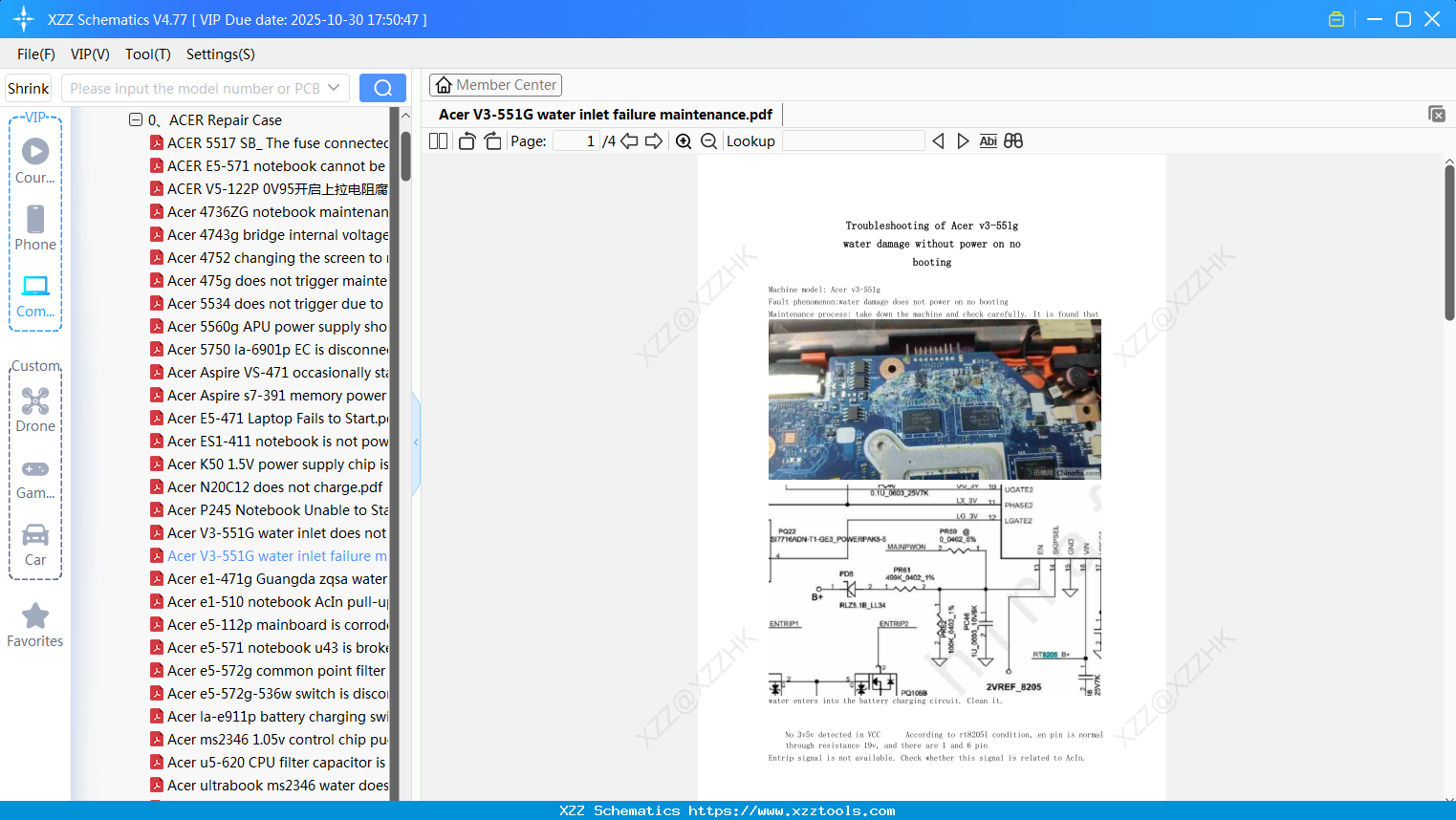1456x820 pixels.
Task: Open Acer E5-471 Laptop Fails to Start file
Action: click(270, 418)
